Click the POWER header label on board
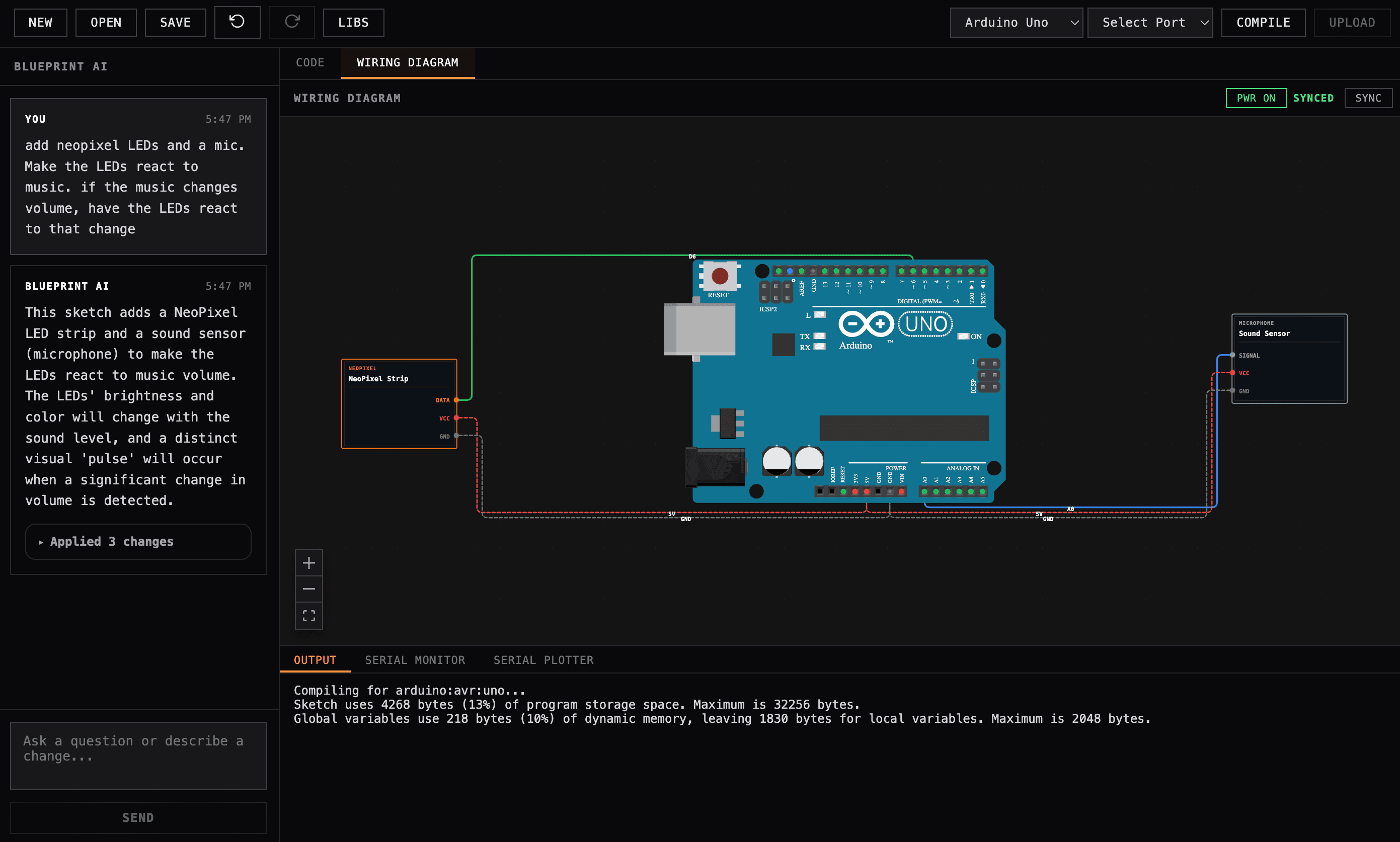Screen dimensions: 1400x842 895,468
